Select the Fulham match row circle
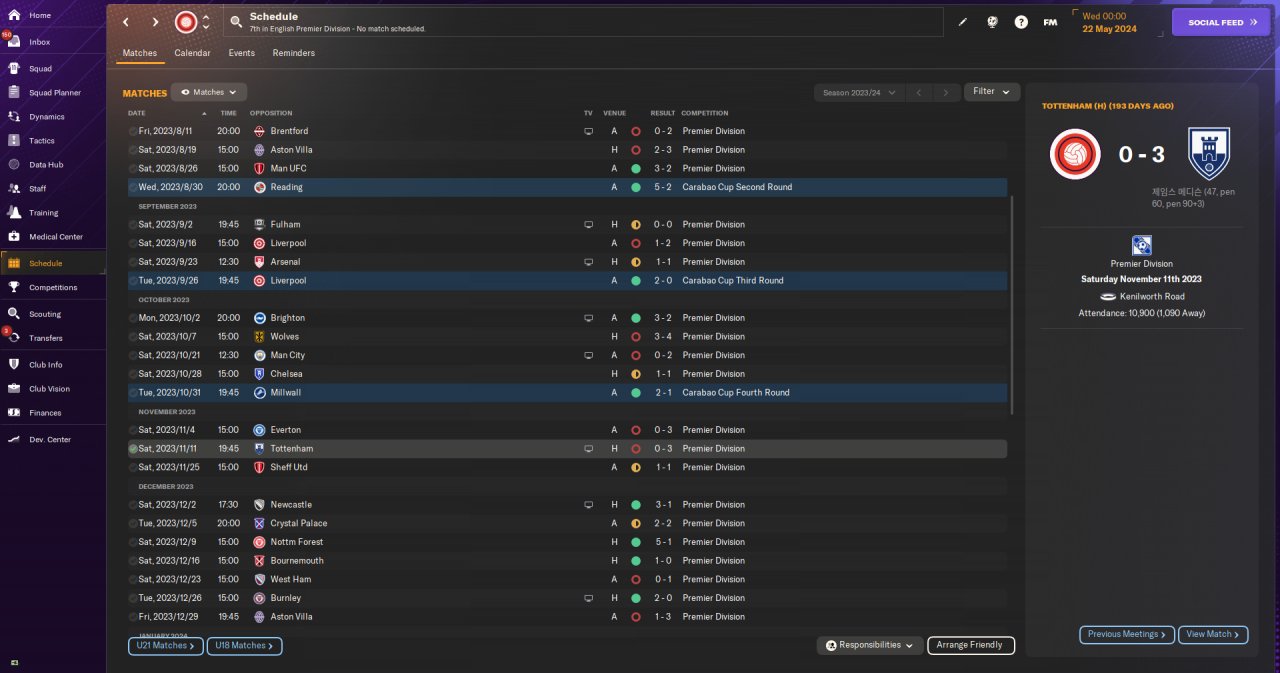Screen dimensions: 1280x673 coord(133,225)
